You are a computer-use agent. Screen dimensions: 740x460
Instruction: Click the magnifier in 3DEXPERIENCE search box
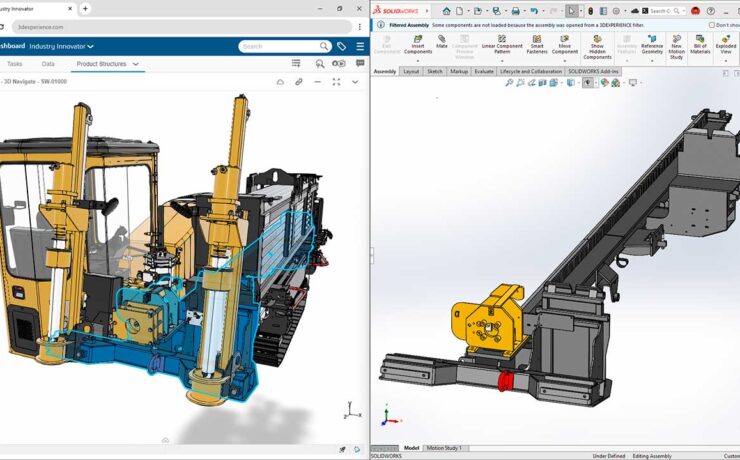[x=324, y=46]
